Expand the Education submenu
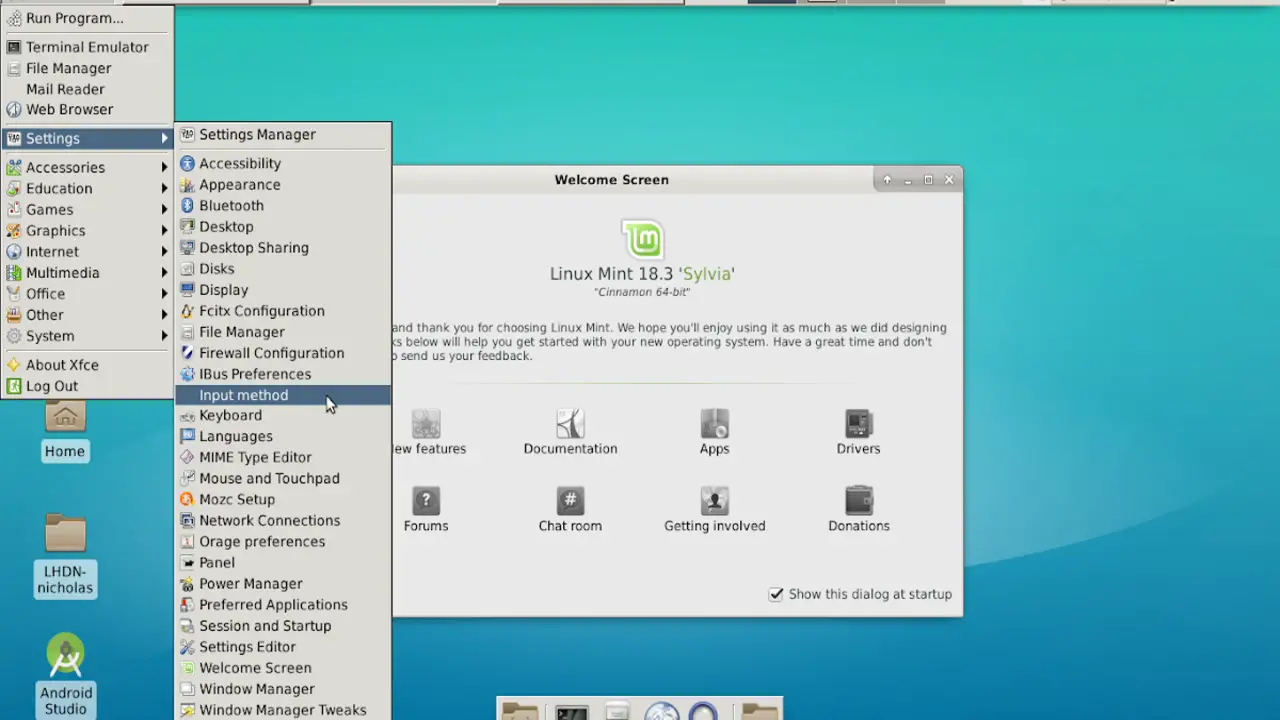The image size is (1280, 720). pyautogui.click(x=87, y=188)
